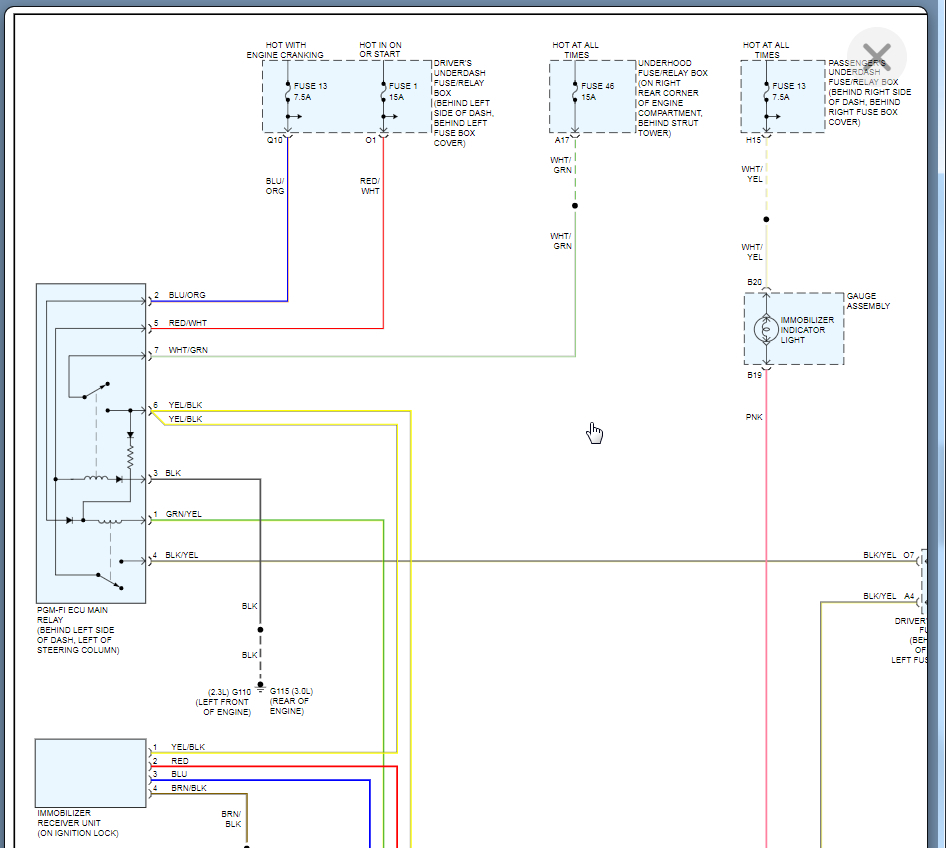
Task: Select the Immobilizer Receiver Unit box
Action: (91, 773)
